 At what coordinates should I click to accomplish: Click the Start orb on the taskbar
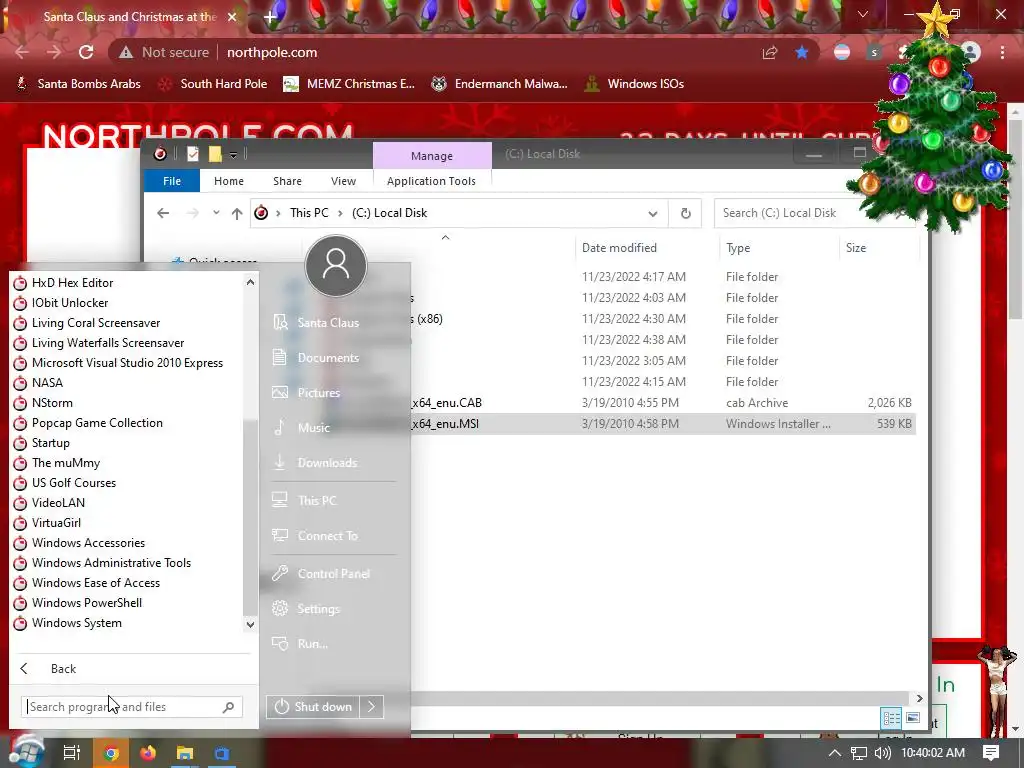[x=27, y=751]
